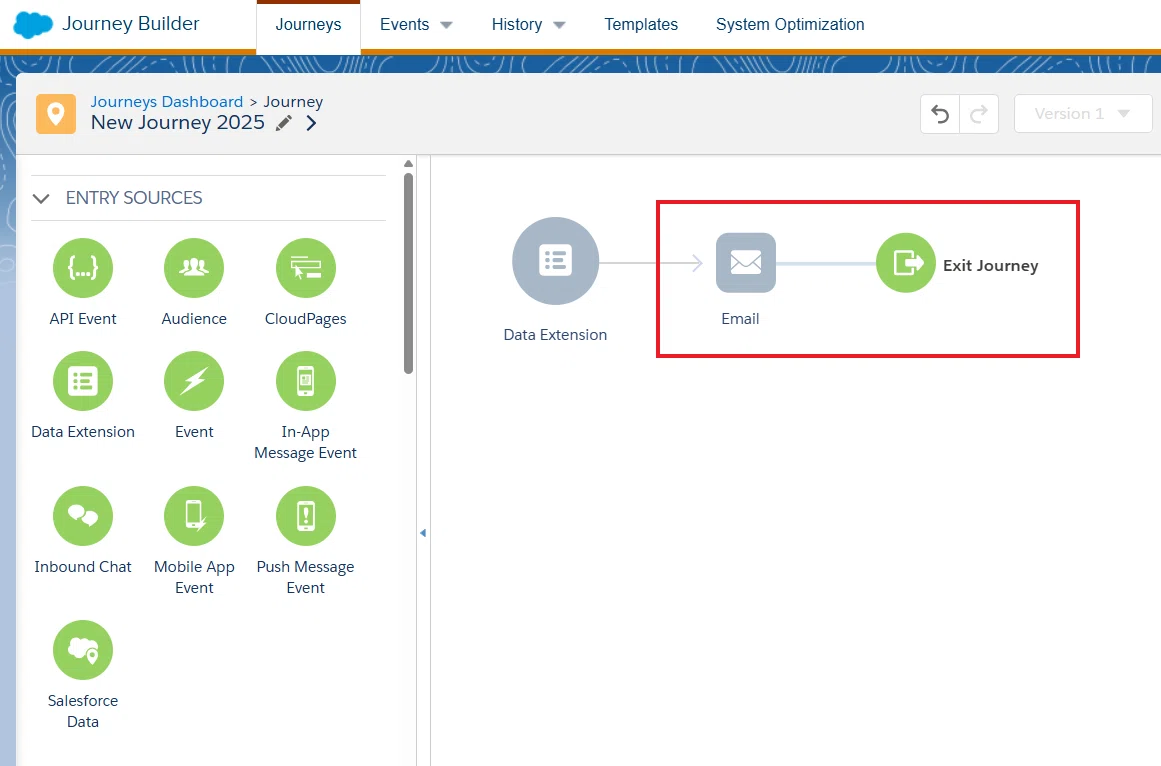Collapse the Entry Sources section
1161x766 pixels.
pyautogui.click(x=41, y=198)
